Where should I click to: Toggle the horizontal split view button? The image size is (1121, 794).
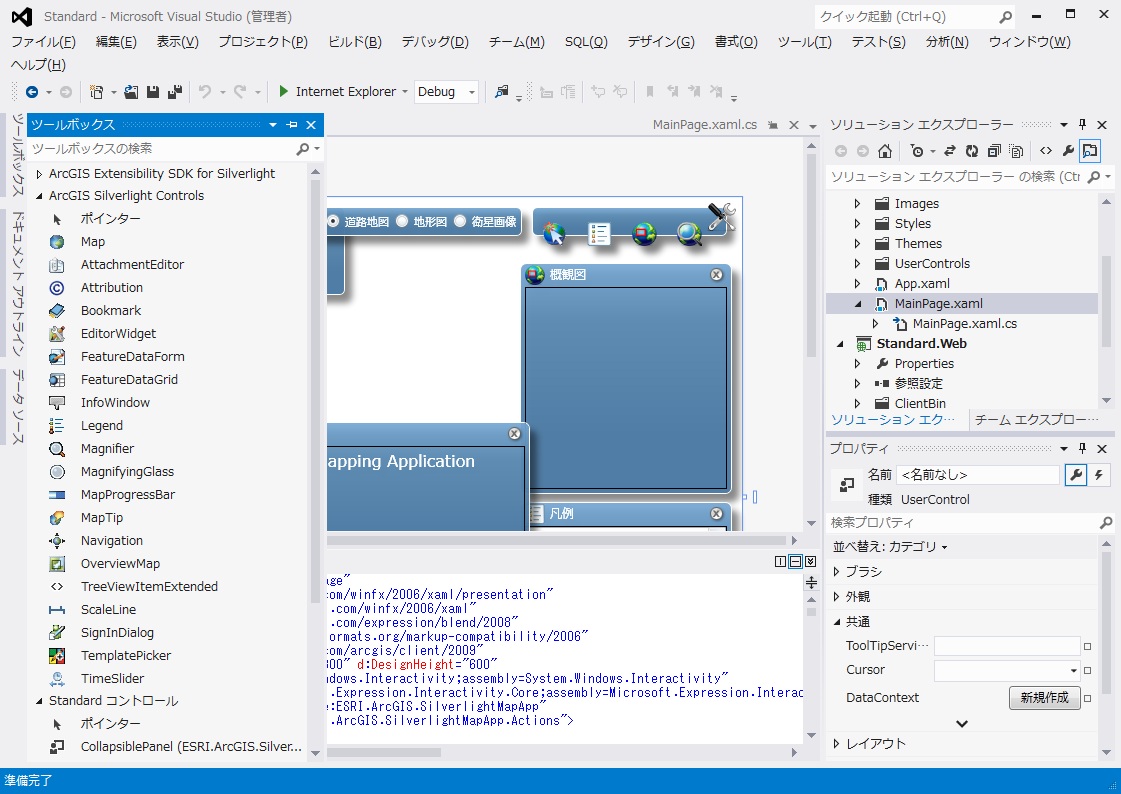[795, 562]
